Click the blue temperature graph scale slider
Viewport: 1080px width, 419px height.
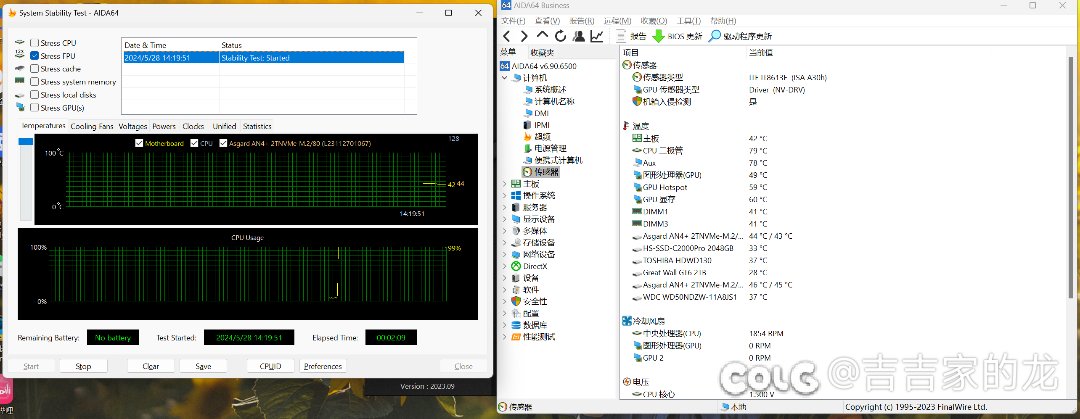25,141
